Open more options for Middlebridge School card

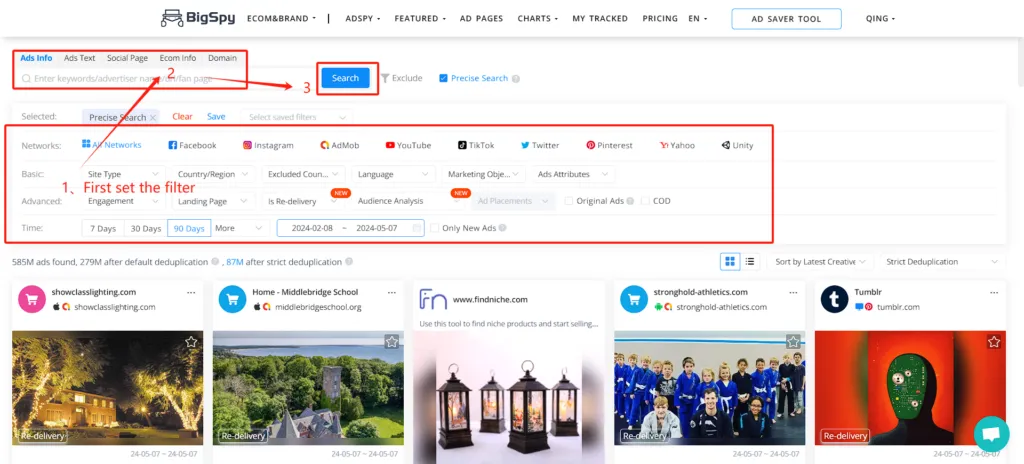click(391, 292)
